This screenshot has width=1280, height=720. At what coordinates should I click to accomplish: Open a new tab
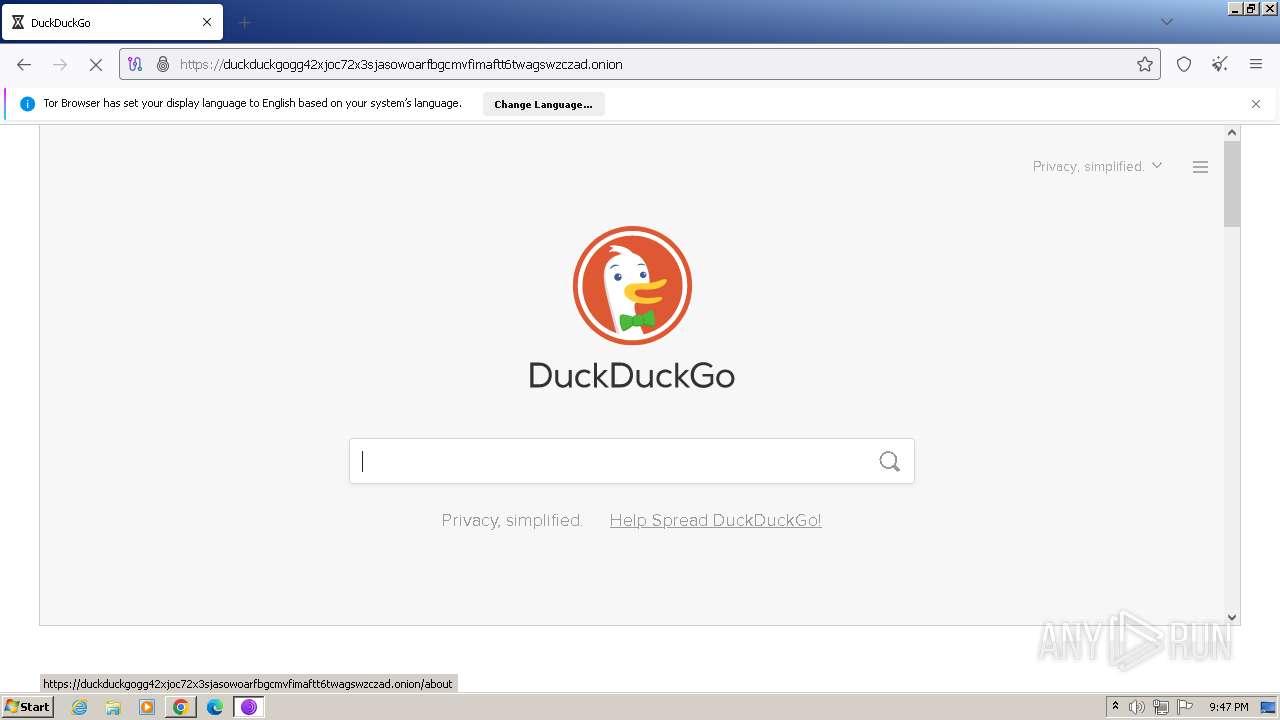[x=245, y=22]
